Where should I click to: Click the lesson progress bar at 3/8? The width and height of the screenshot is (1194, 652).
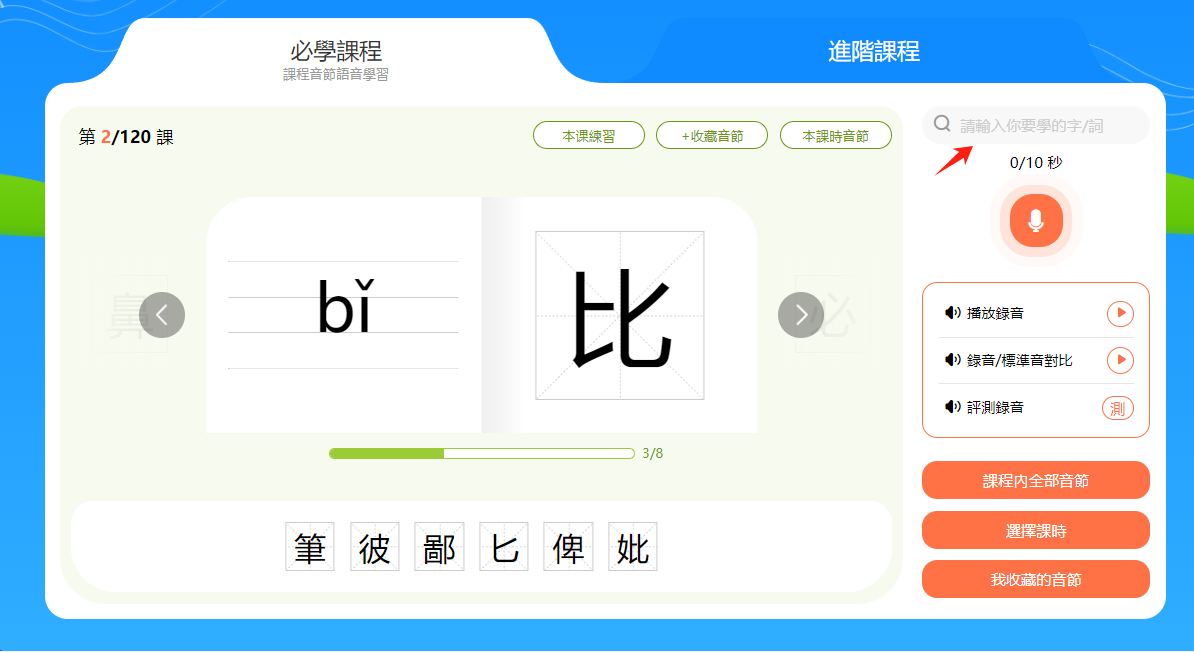482,453
